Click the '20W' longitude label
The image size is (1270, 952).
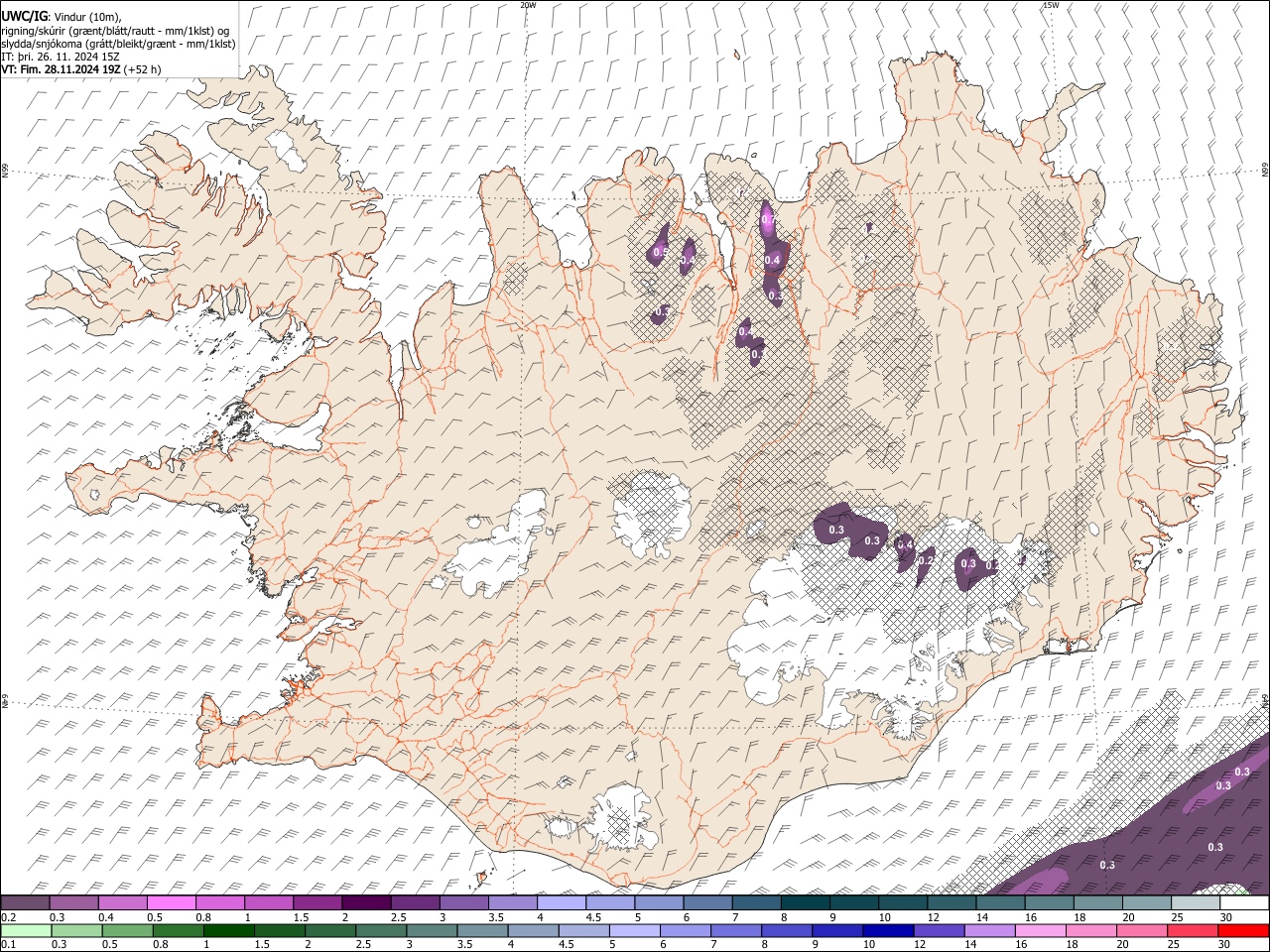[528, 5]
